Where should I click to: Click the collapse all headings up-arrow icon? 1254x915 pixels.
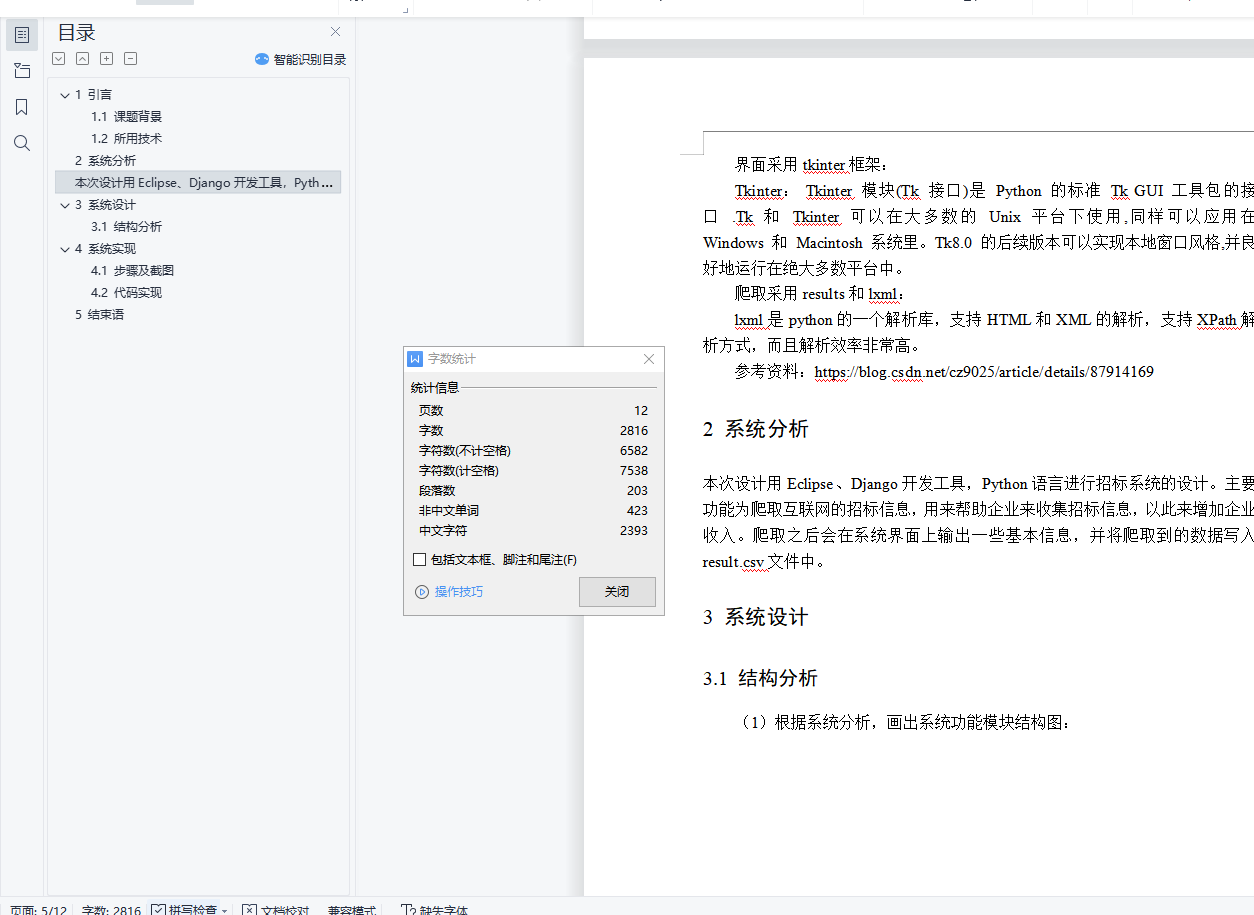coord(83,59)
